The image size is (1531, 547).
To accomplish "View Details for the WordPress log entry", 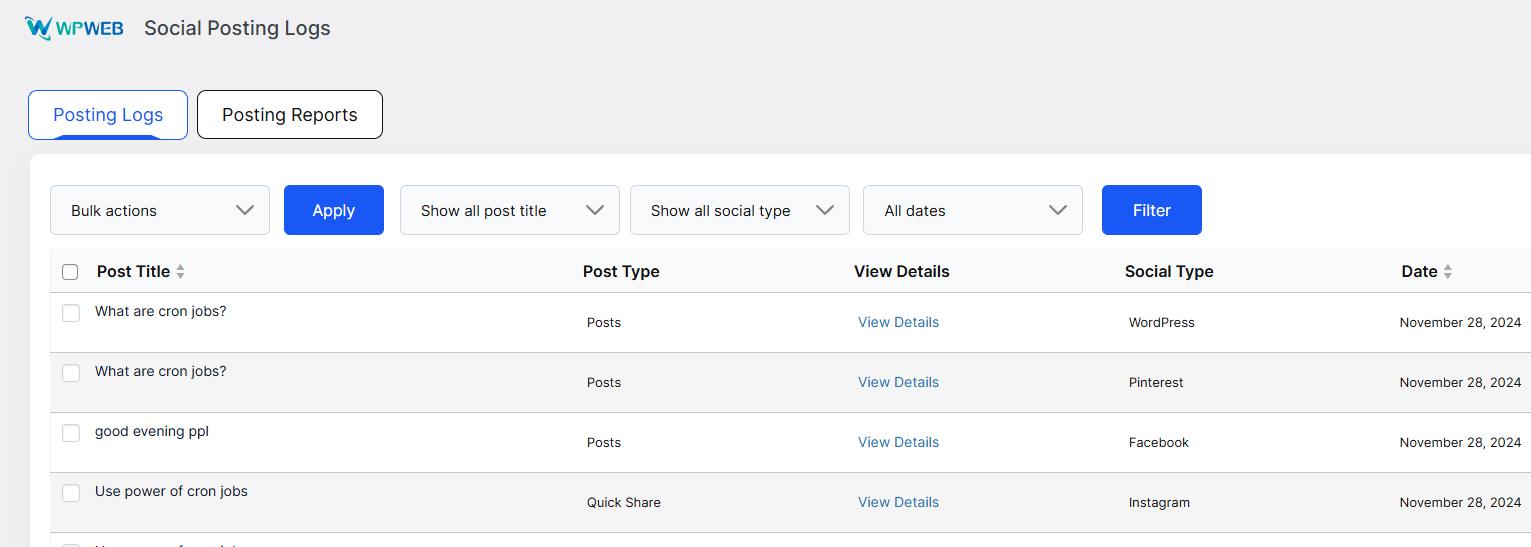I will click(898, 322).
